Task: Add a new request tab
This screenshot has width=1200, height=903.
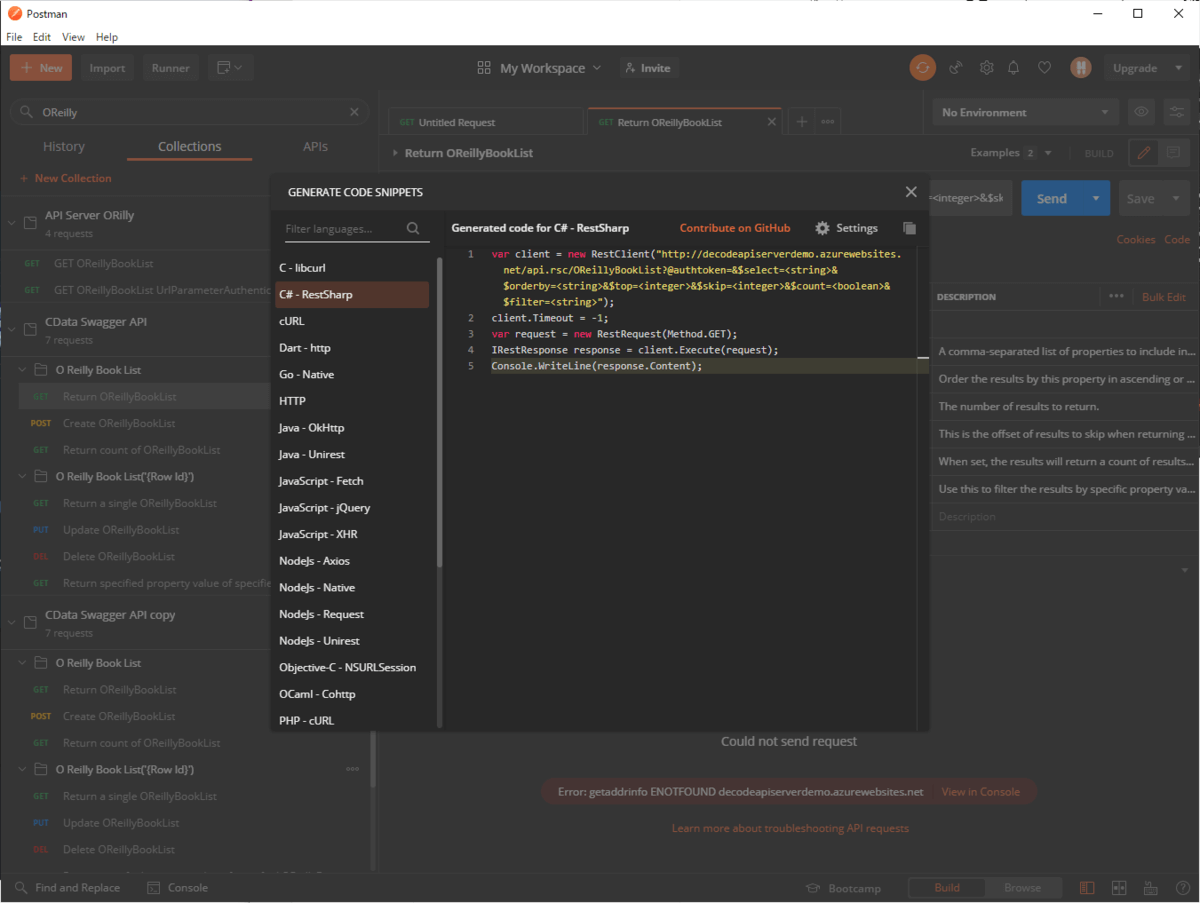Action: (801, 122)
